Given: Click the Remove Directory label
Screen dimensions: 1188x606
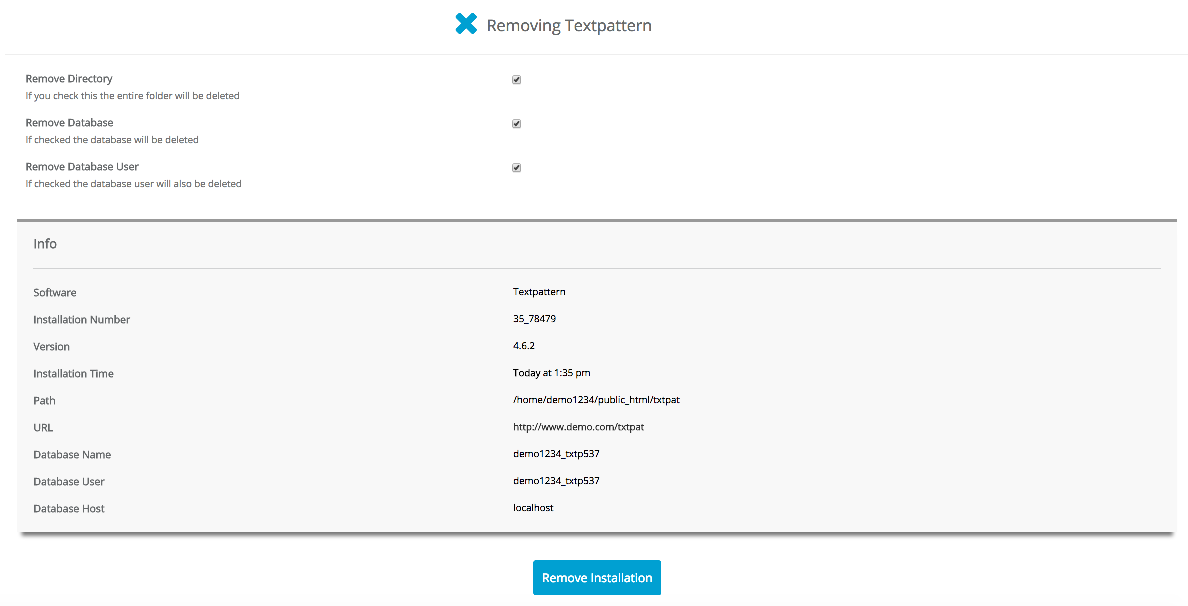Looking at the screenshot, I should (x=69, y=79).
